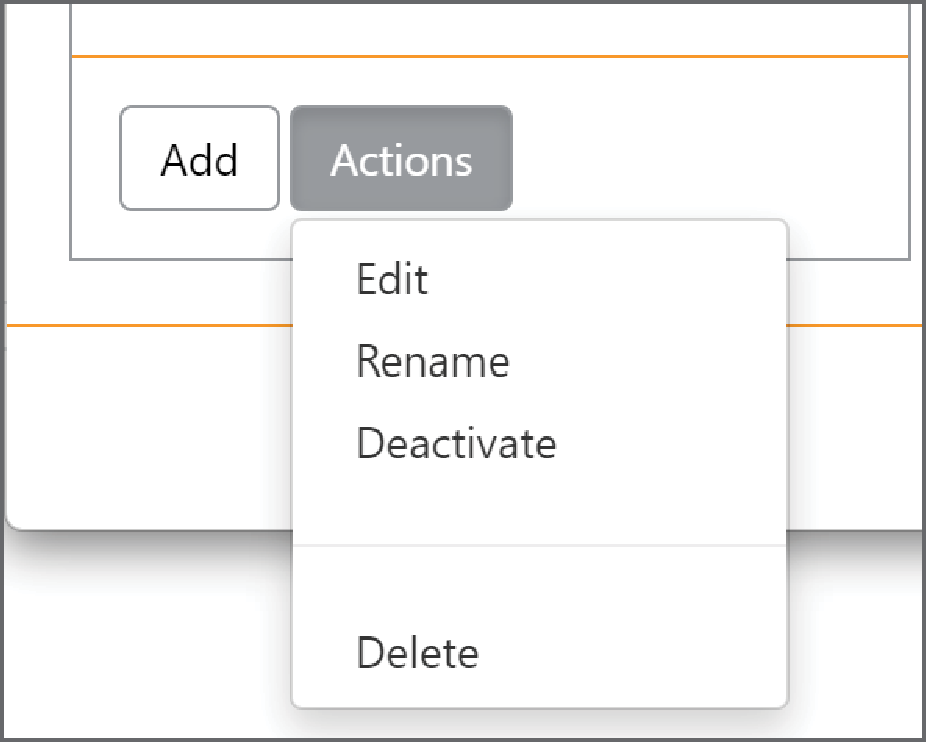This screenshot has width=926, height=742.
Task: Delete the selected entry via menu
Action: (540, 653)
